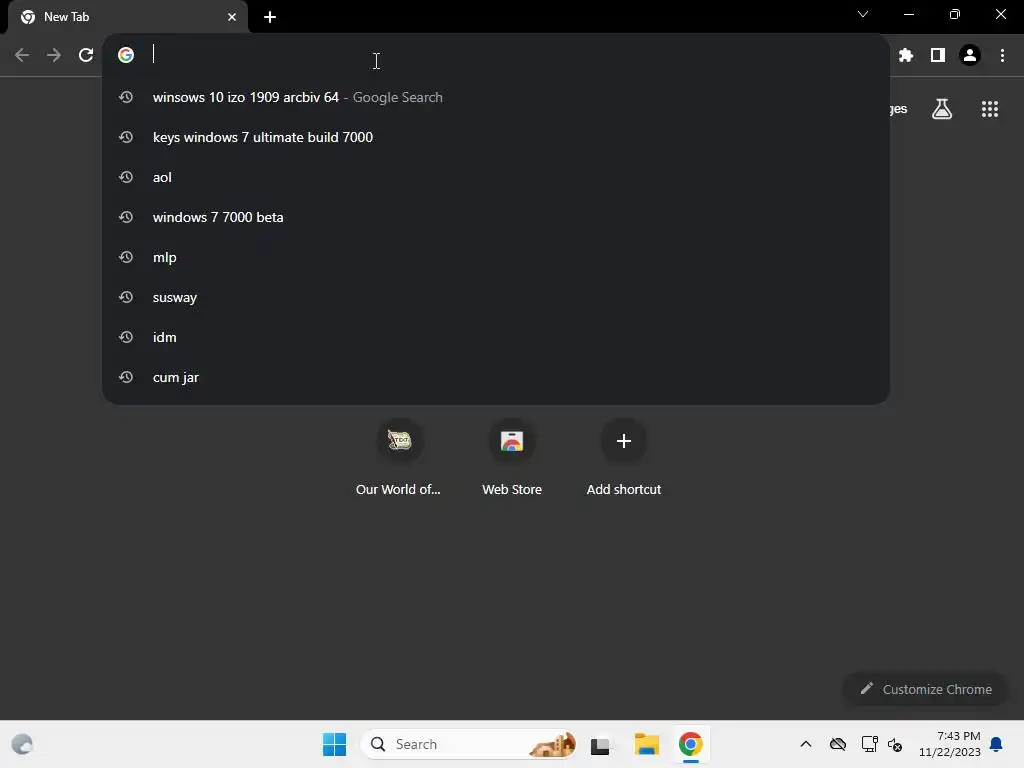Select the susway suggestion
This screenshot has height=768, width=1024.
coord(496,297)
